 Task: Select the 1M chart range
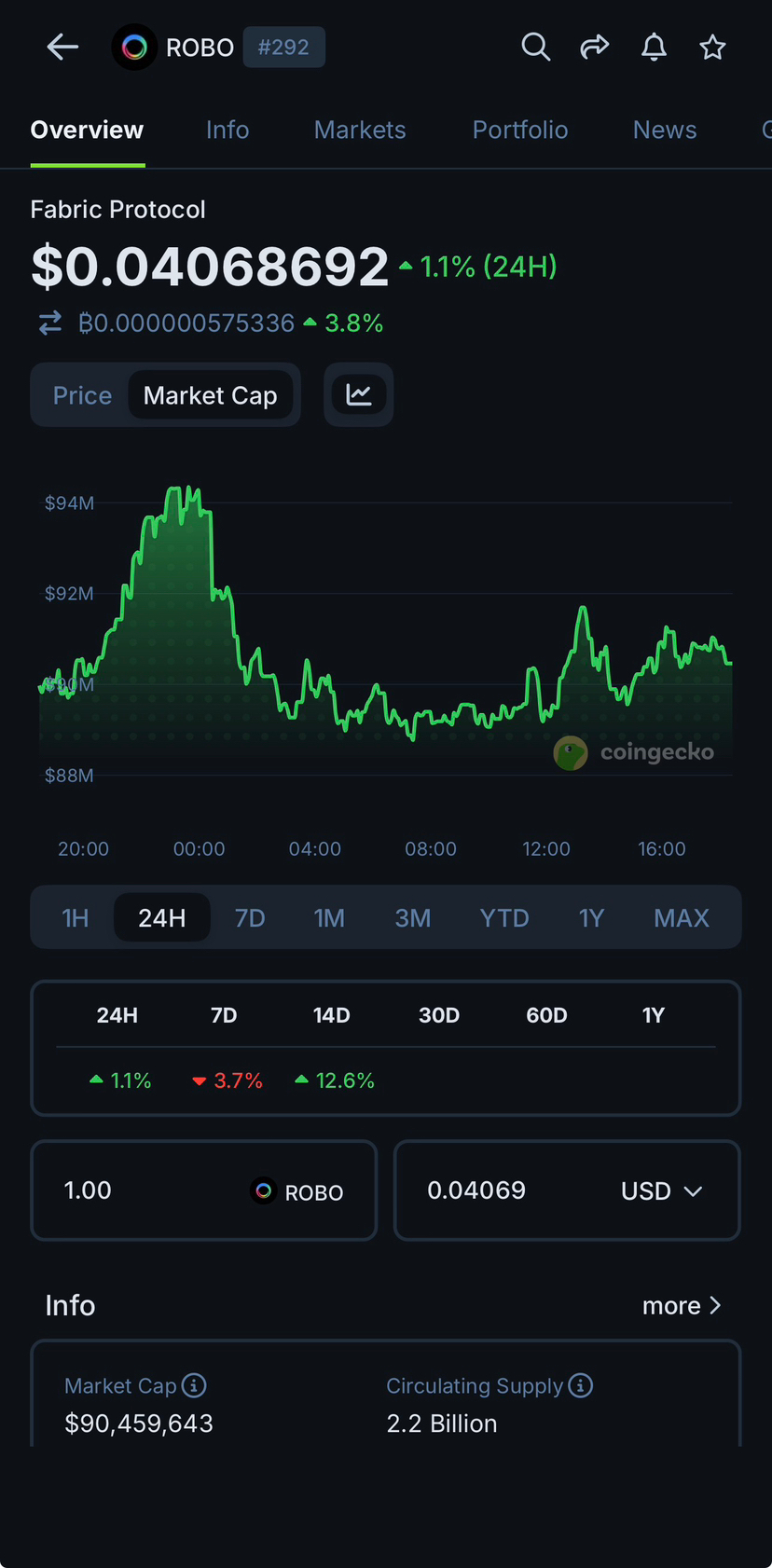pyautogui.click(x=329, y=918)
